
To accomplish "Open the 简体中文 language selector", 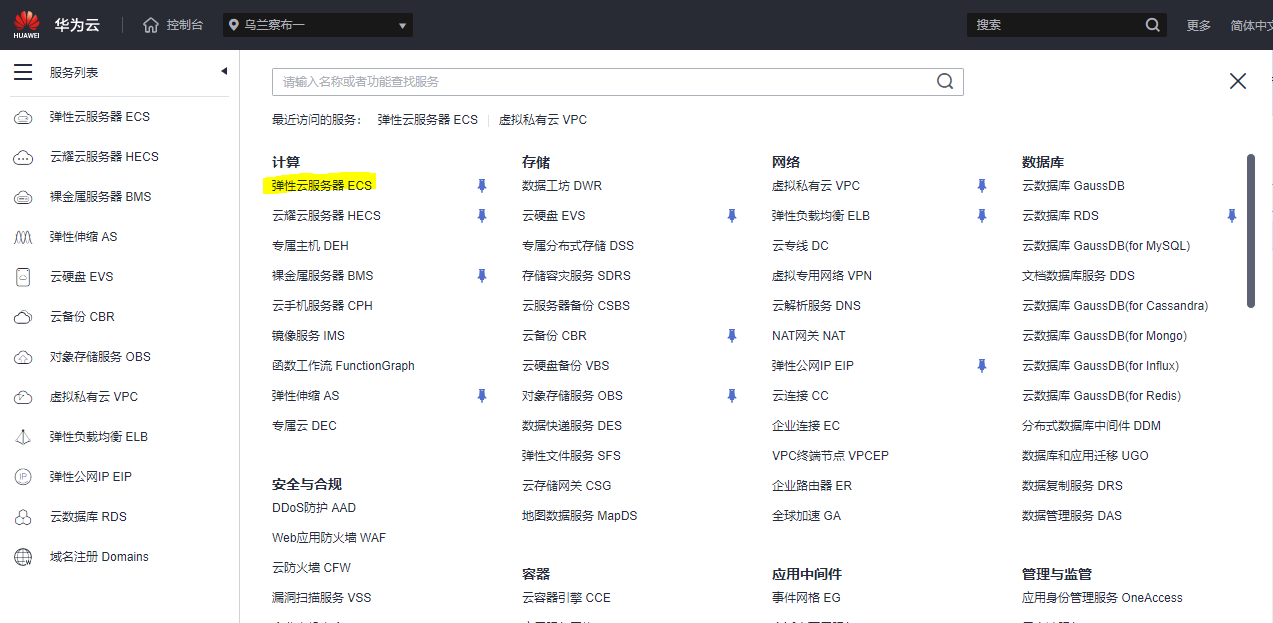I will tap(1252, 24).
